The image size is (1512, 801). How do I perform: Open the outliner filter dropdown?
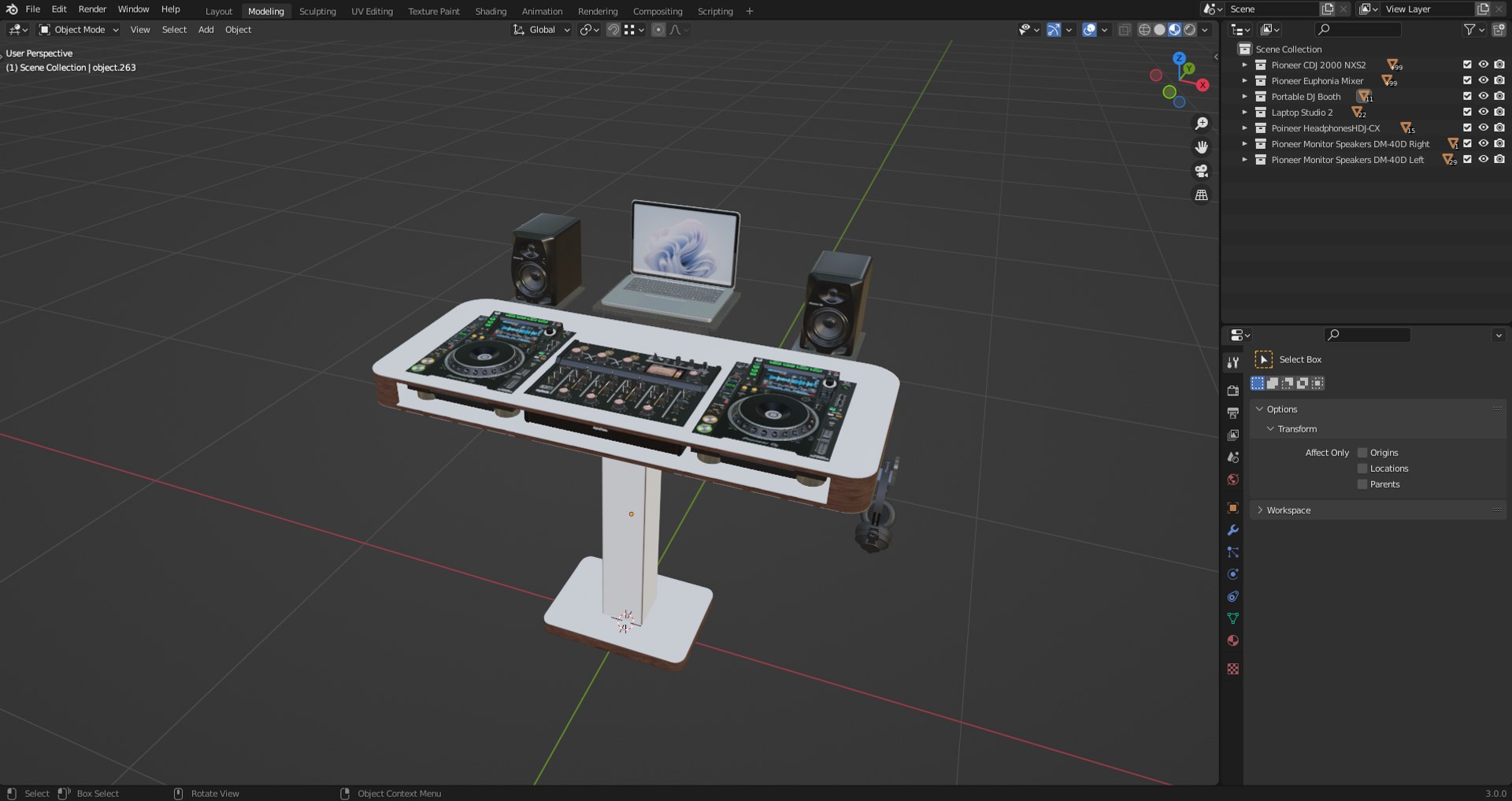pyautogui.click(x=1473, y=30)
